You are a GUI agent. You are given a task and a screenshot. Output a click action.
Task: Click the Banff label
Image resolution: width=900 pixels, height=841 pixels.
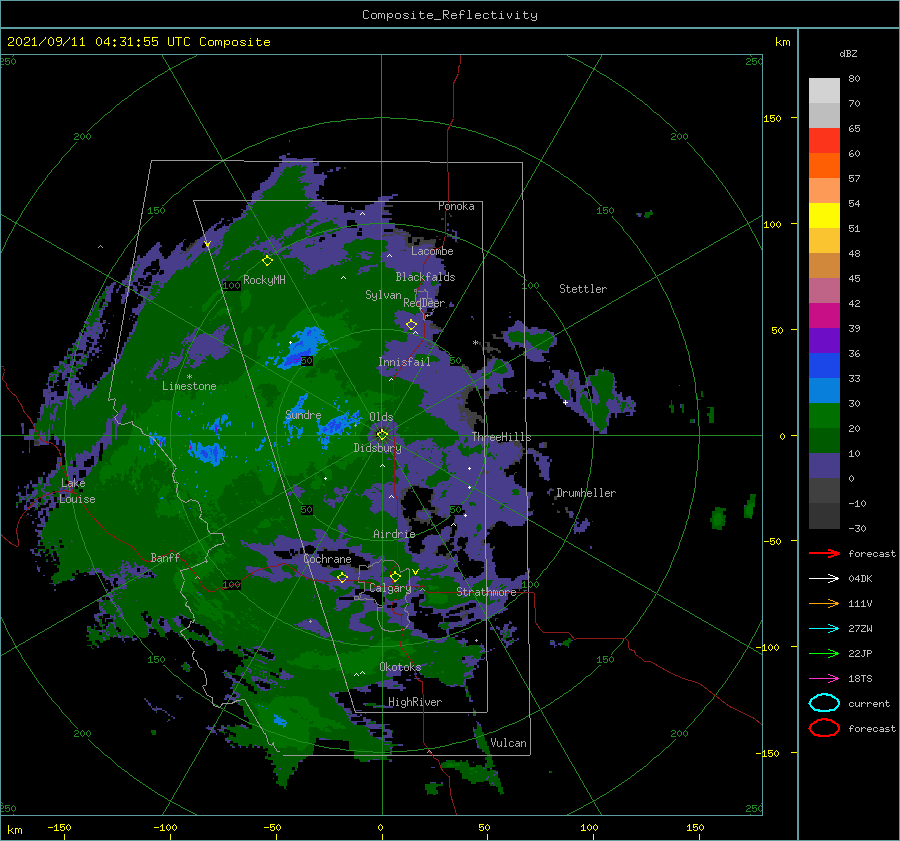click(x=165, y=557)
